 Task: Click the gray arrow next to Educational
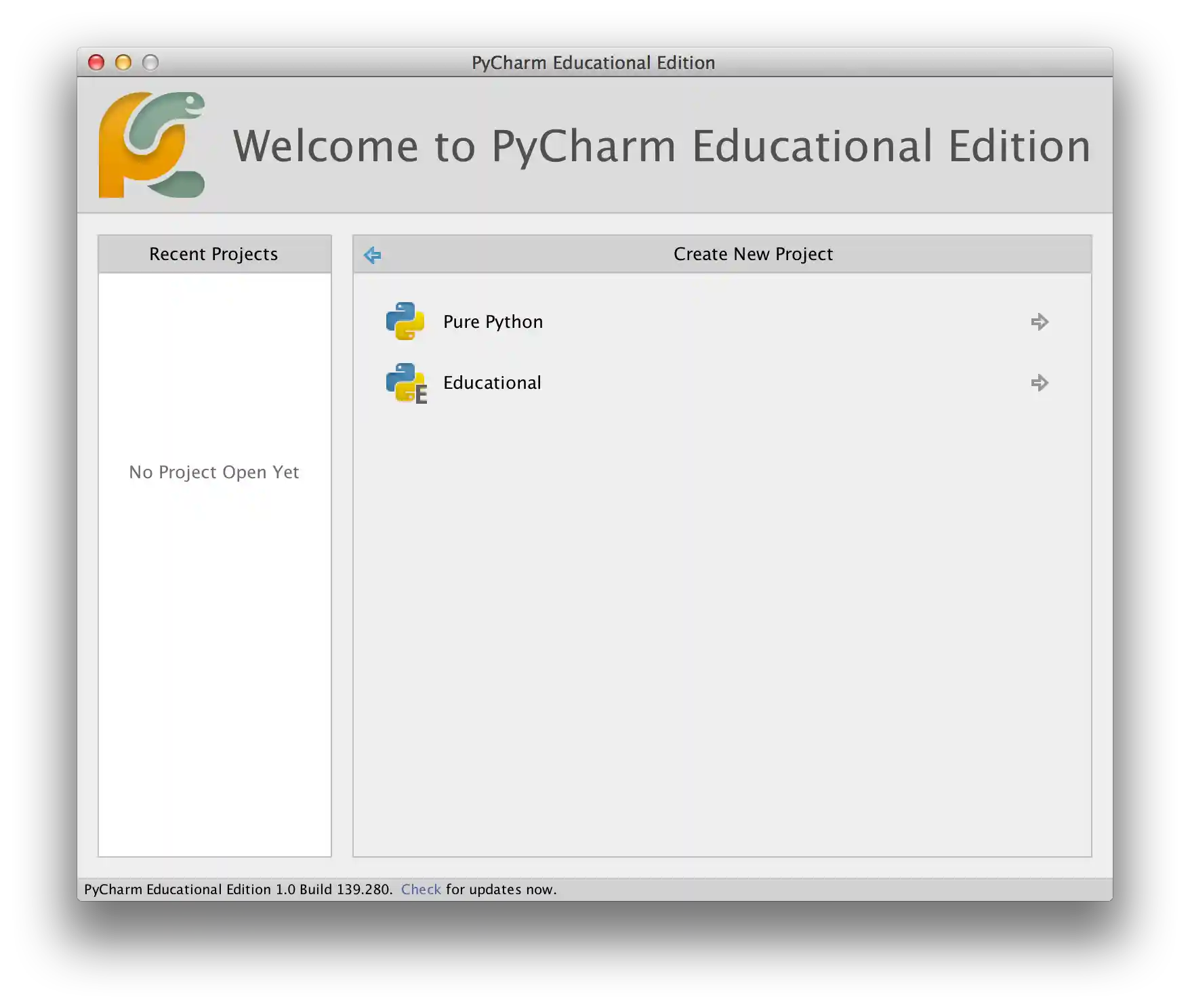point(1040,383)
